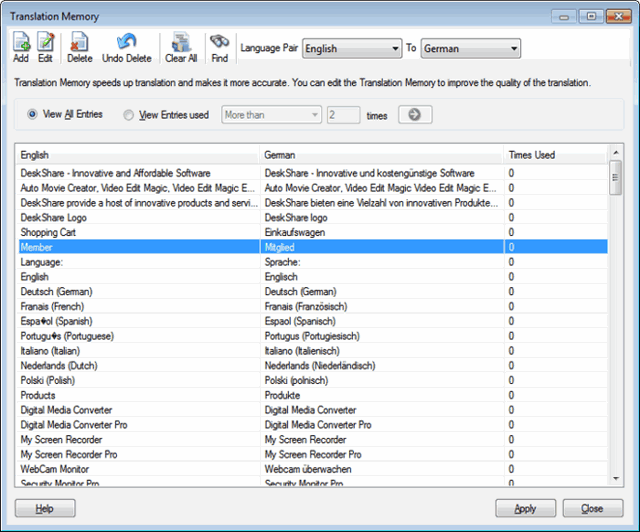The height and width of the screenshot is (532, 640).
Task: Click the 'Einkaufswagen' German translation
Action: pos(295,232)
